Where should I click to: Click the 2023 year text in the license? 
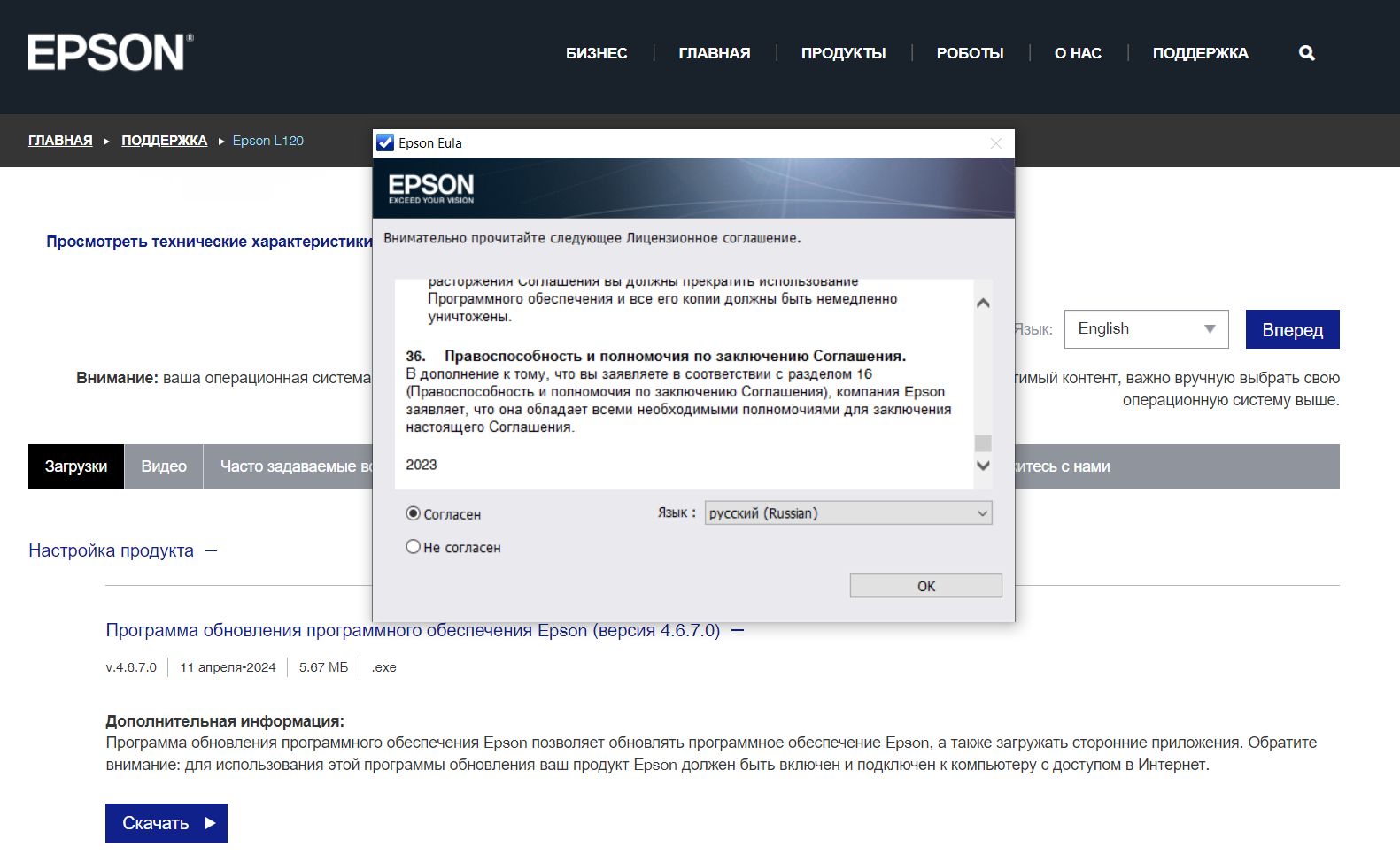[422, 466]
